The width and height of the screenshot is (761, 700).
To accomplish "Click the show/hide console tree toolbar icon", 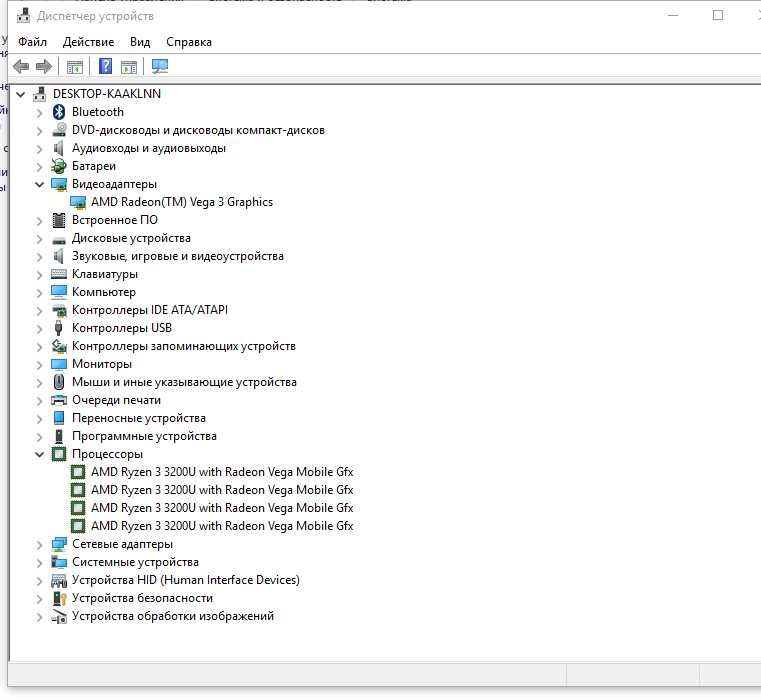I will click(x=75, y=67).
